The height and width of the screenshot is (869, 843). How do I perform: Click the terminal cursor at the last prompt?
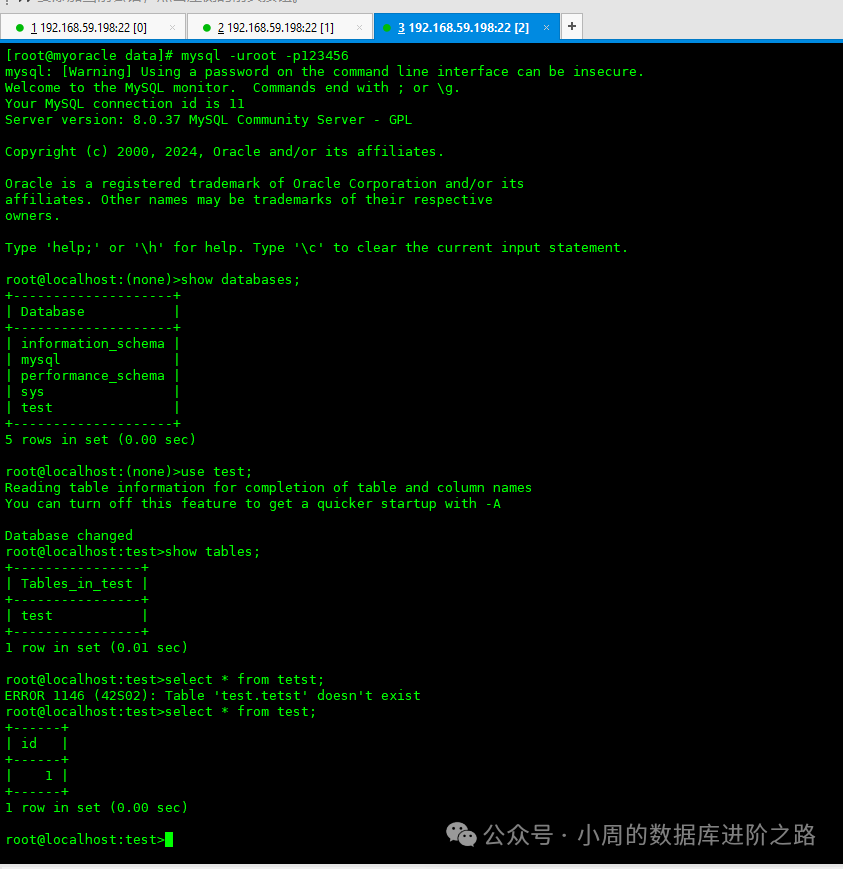[x=169, y=840]
